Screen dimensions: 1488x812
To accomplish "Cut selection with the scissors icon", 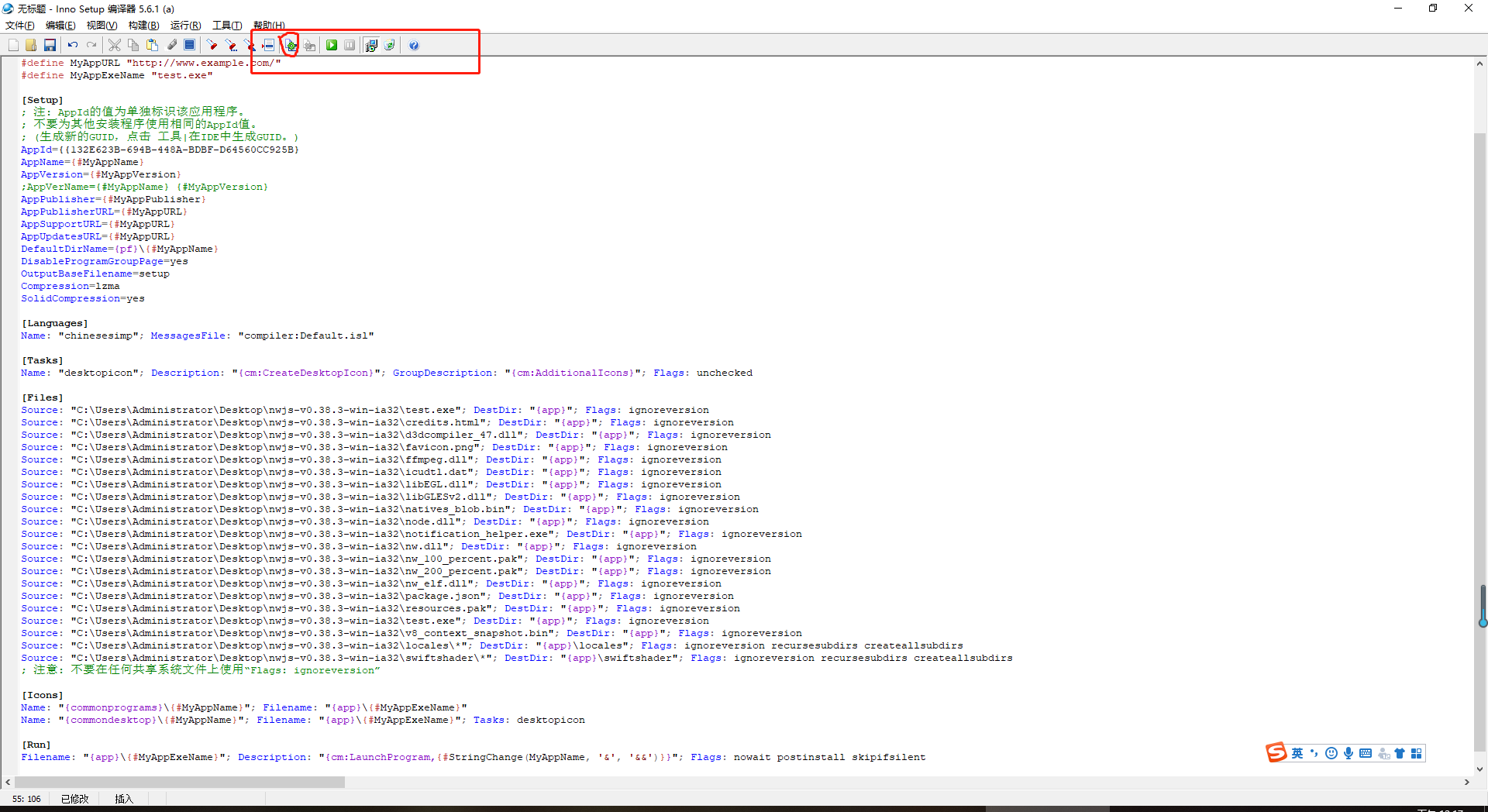I will tap(115, 45).
